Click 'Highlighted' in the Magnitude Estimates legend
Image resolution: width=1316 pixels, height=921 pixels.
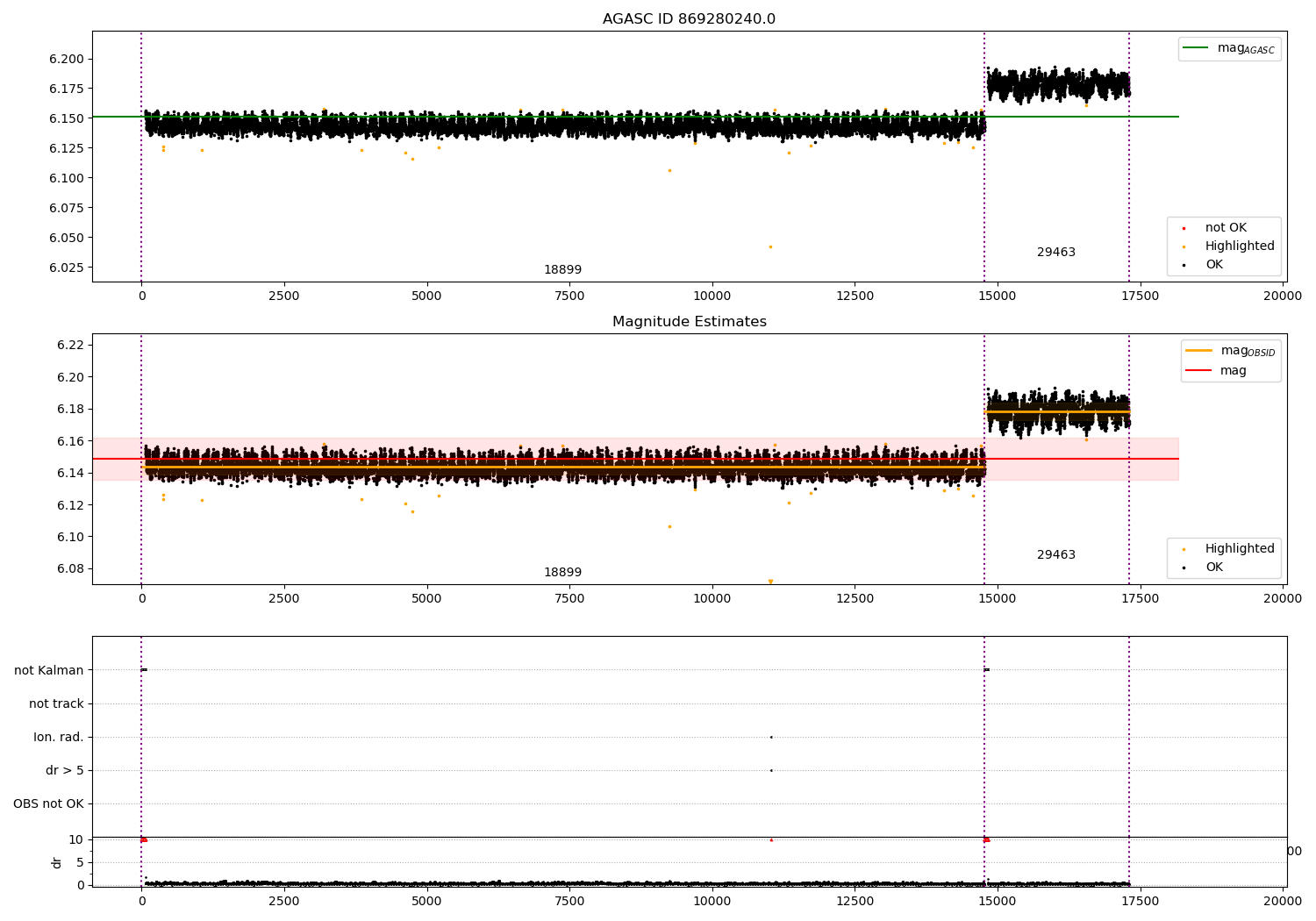[x=1240, y=549]
